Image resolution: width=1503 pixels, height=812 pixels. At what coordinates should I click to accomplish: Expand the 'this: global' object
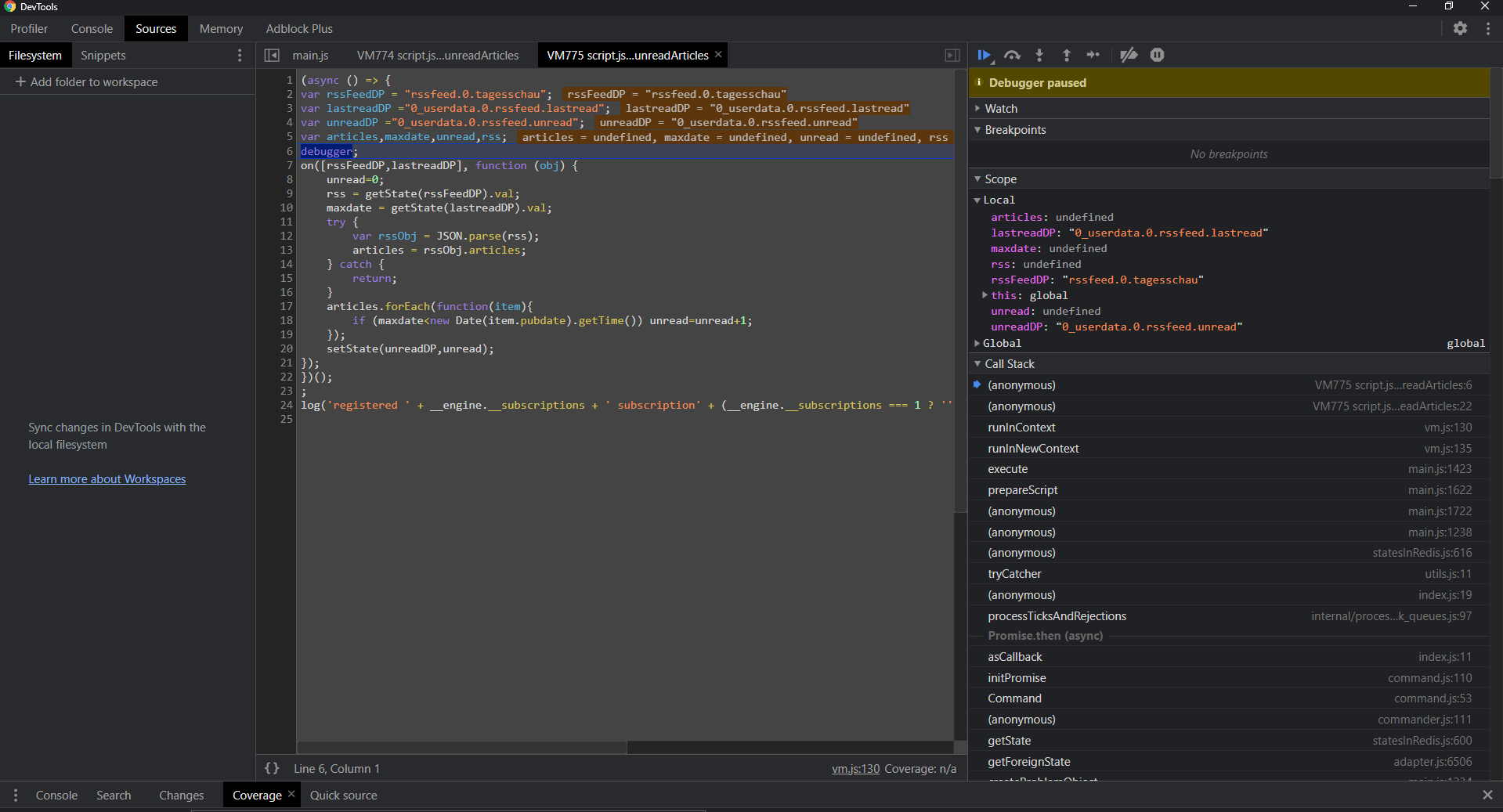[x=985, y=295]
